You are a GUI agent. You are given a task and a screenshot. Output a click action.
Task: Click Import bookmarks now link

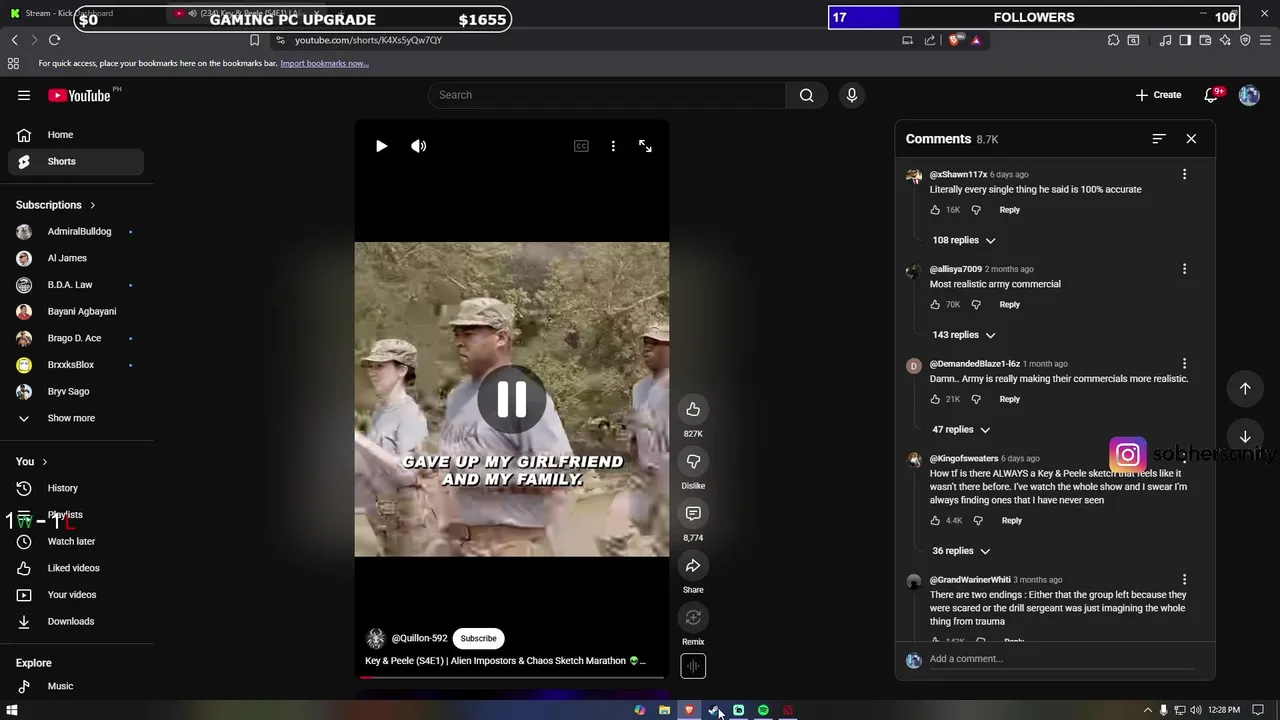(324, 63)
